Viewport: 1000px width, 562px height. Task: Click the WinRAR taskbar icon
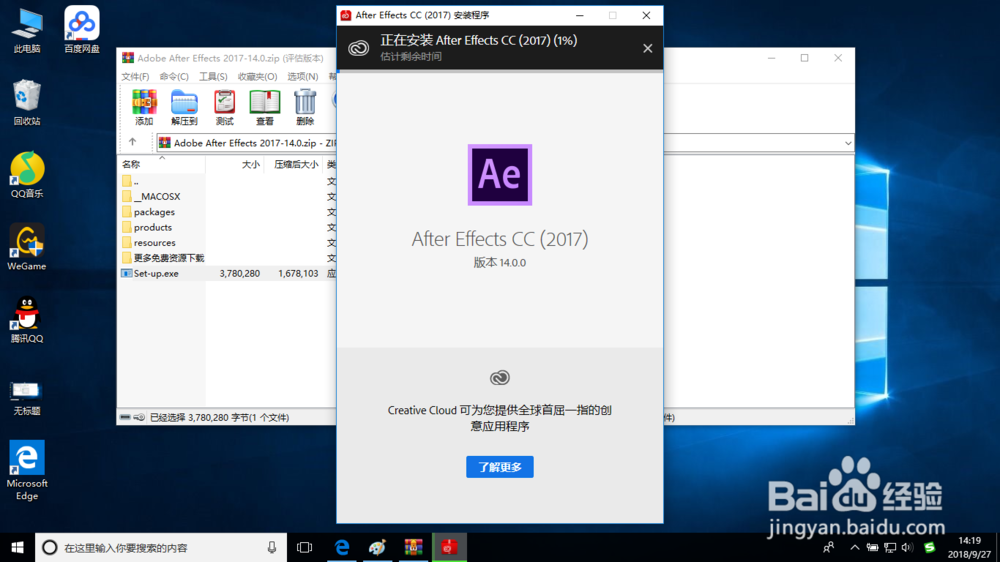[x=413, y=547]
